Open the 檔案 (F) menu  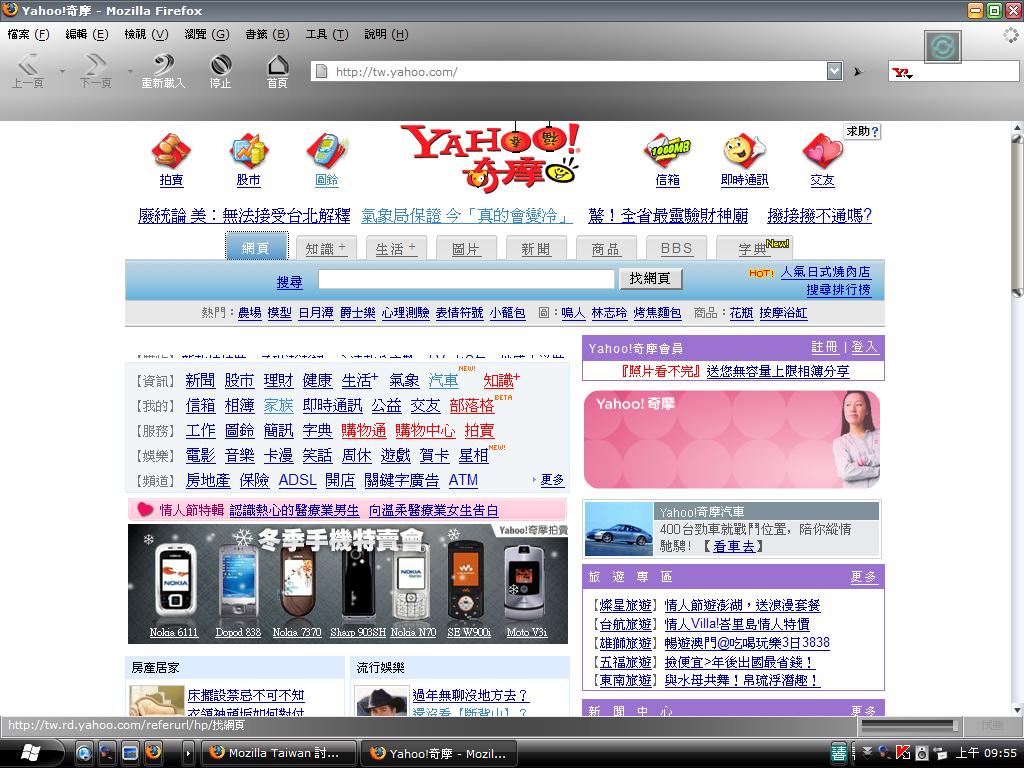click(28, 34)
